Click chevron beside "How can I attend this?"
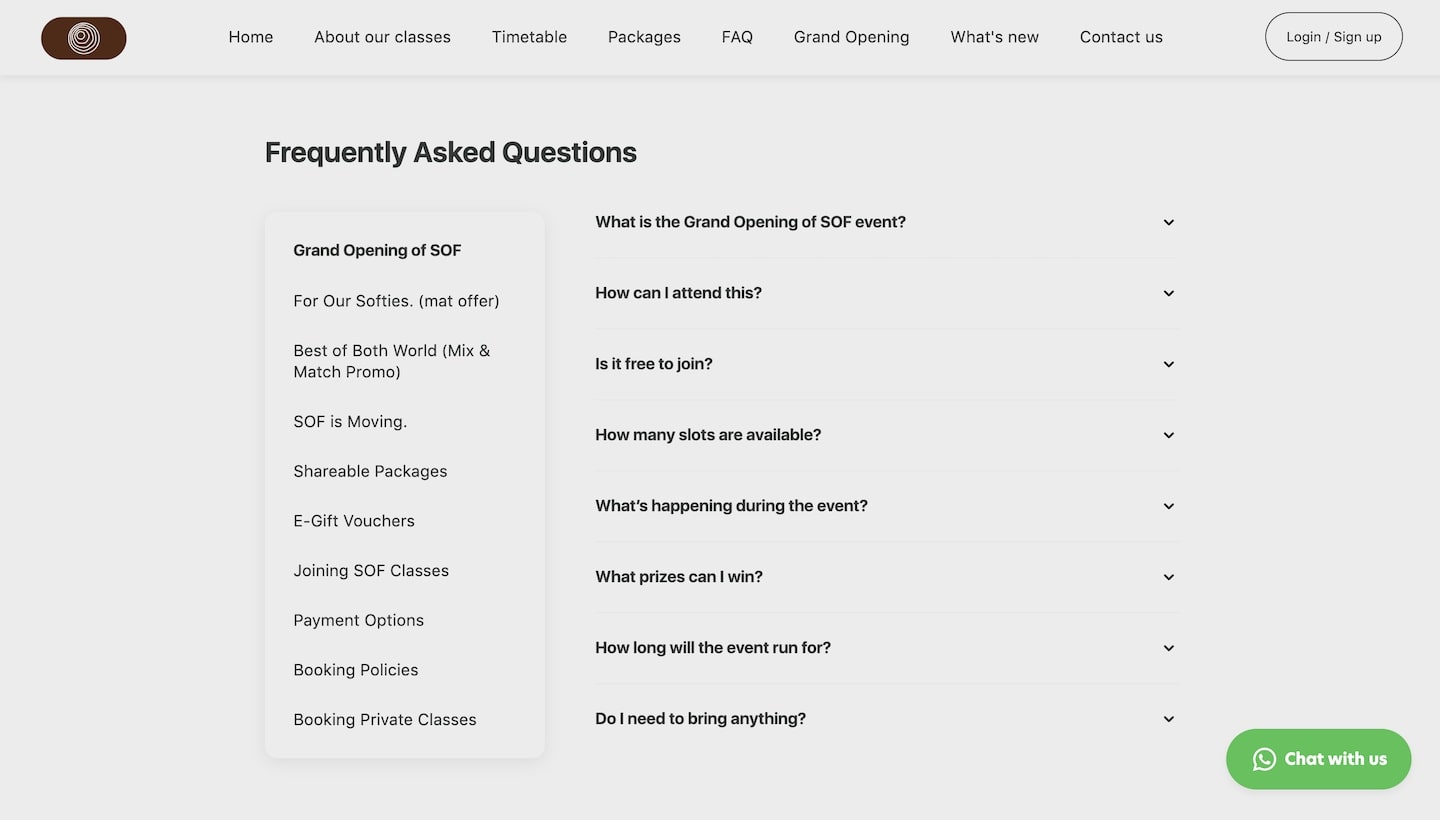This screenshot has height=820, width=1440. point(1168,293)
